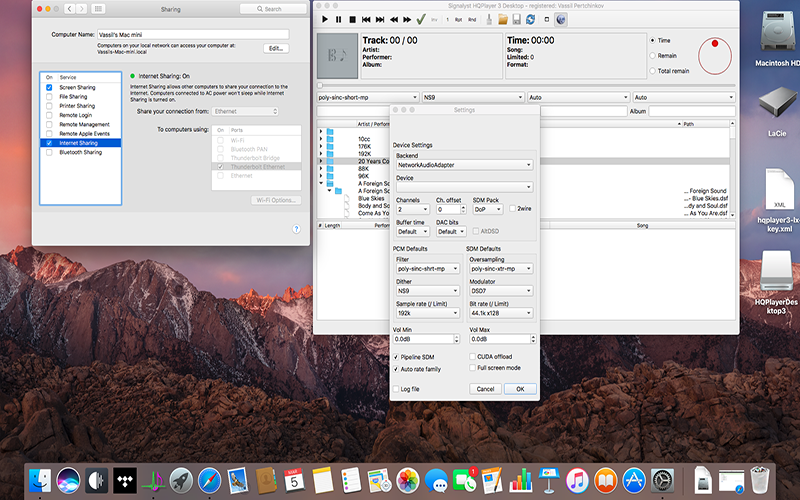Toggle the Rpt repeat toolbar button
The height and width of the screenshot is (500, 800).
click(458, 19)
